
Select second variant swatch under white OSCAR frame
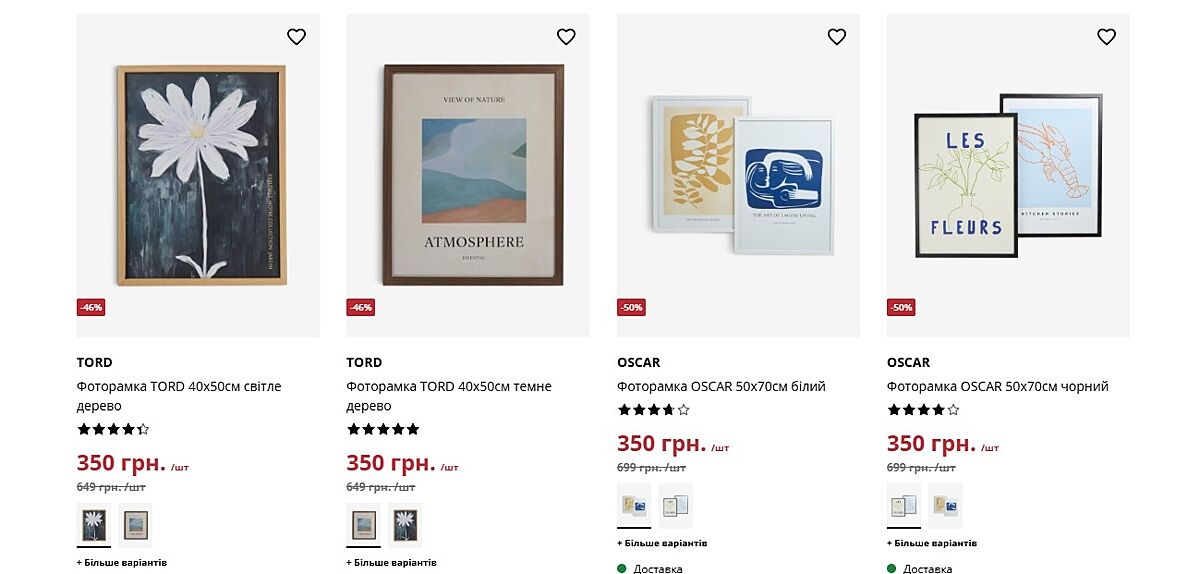pos(675,506)
